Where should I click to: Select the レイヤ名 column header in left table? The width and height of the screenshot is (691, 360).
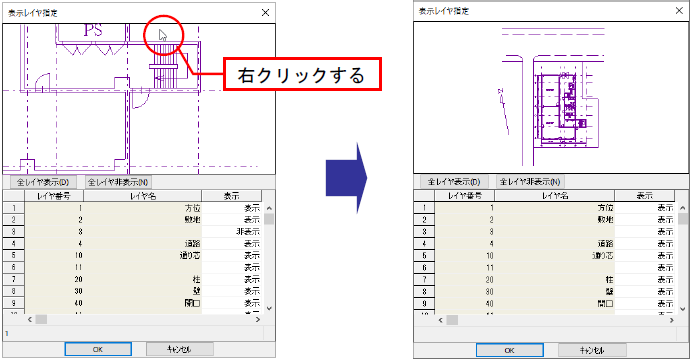pyautogui.click(x=143, y=196)
